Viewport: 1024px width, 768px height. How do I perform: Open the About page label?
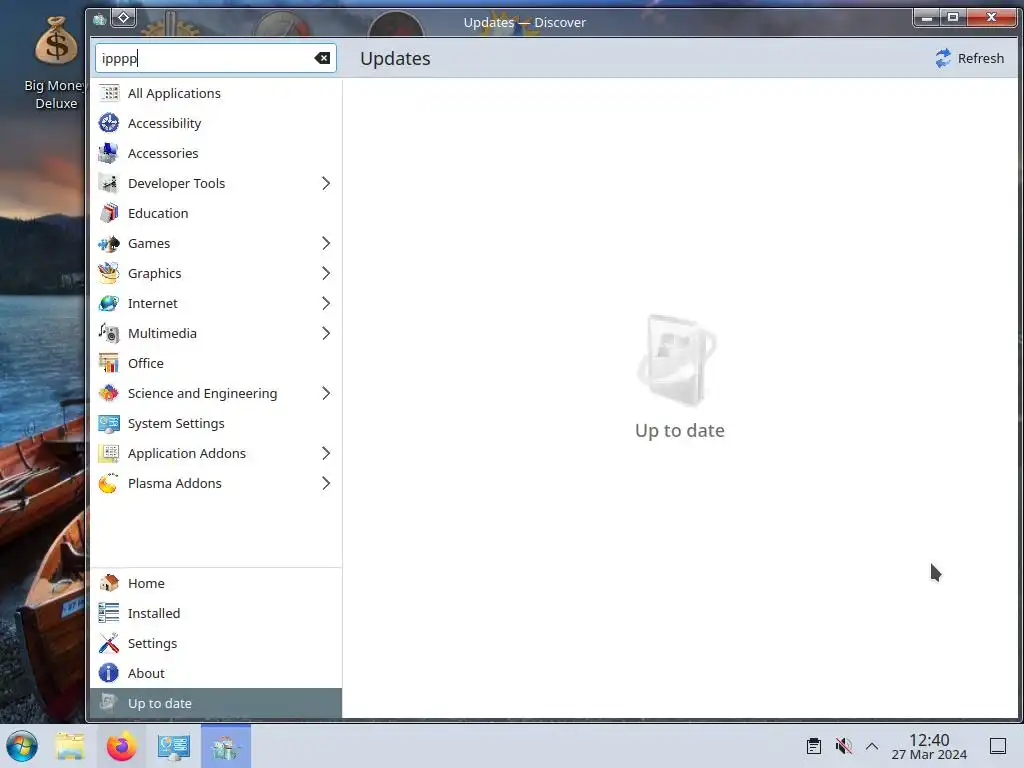(146, 673)
